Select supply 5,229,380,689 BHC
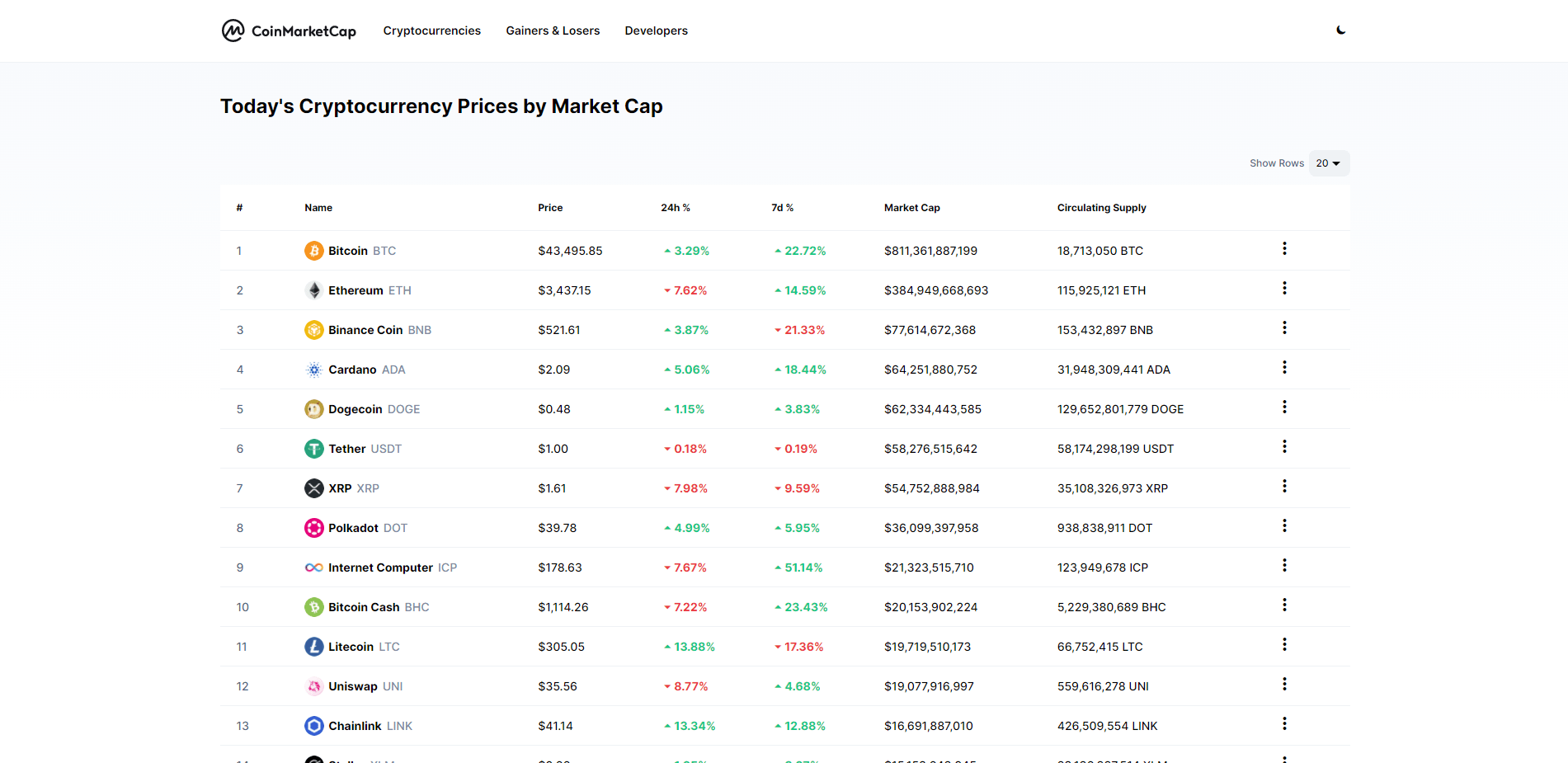This screenshot has height=763, width=1568. (1112, 607)
